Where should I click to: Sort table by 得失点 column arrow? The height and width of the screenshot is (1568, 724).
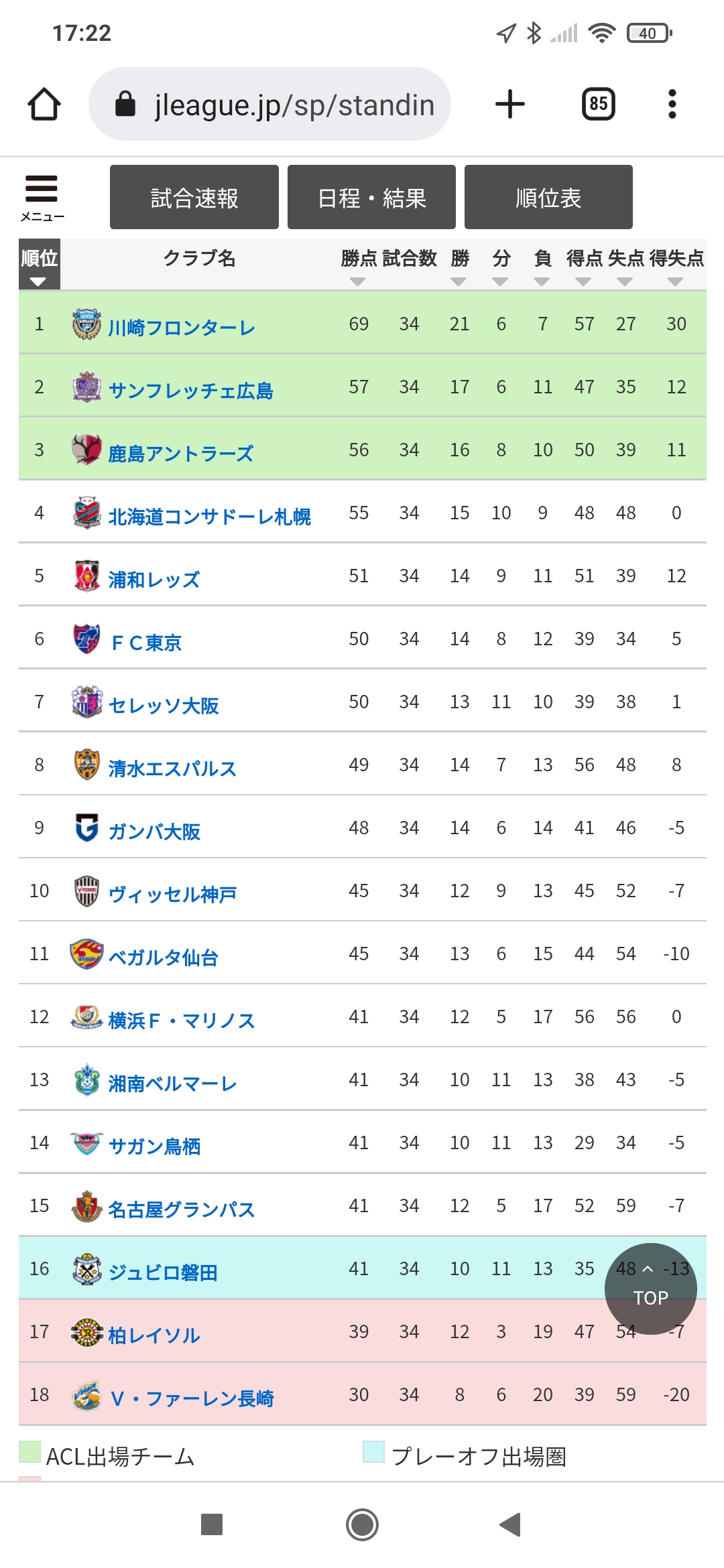(676, 282)
